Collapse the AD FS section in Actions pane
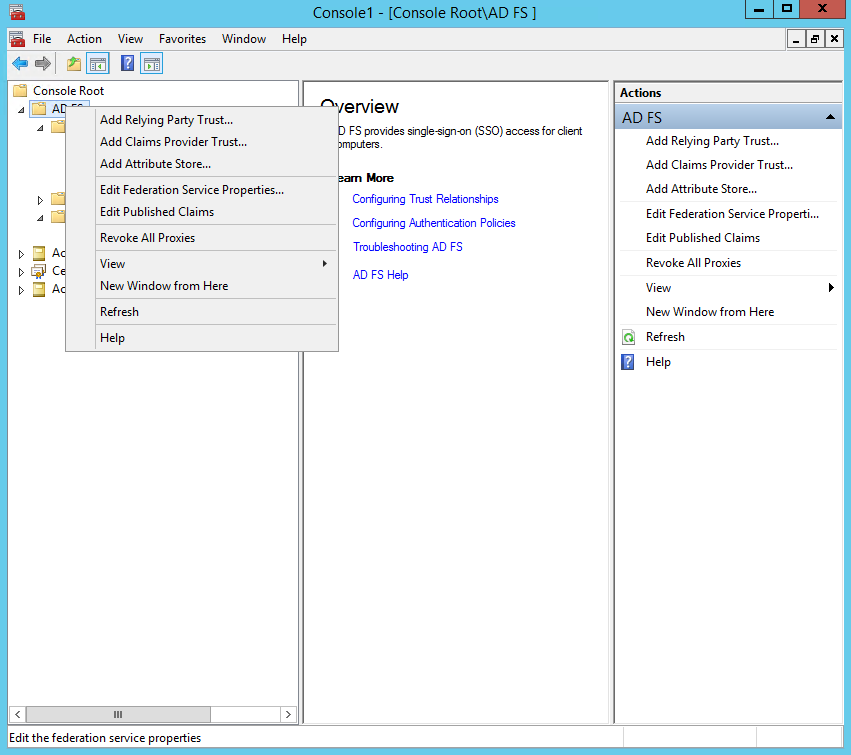Image resolution: width=851 pixels, height=755 pixels. [x=830, y=118]
